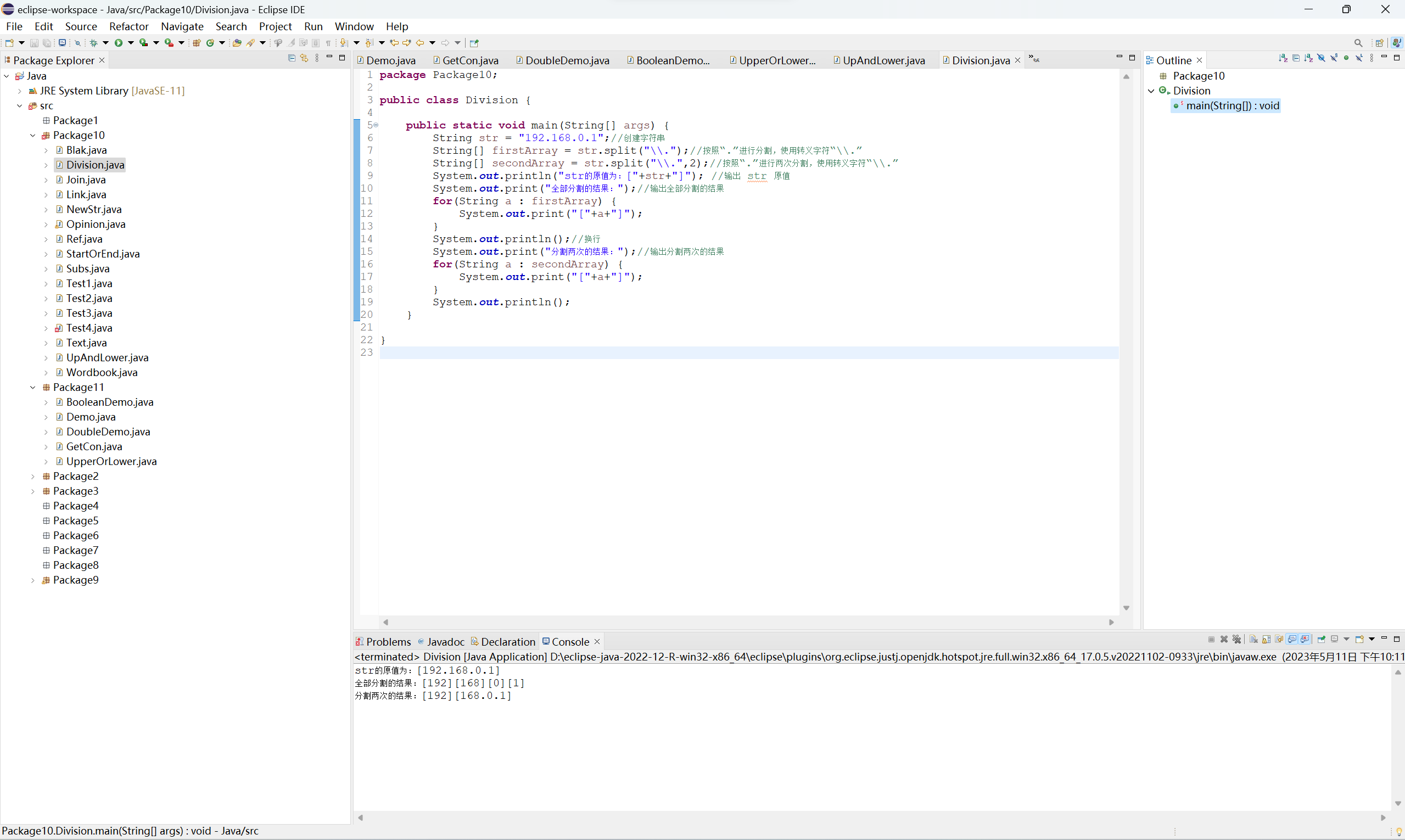
Task: Click the New file toolbar icon
Action: pos(9,43)
